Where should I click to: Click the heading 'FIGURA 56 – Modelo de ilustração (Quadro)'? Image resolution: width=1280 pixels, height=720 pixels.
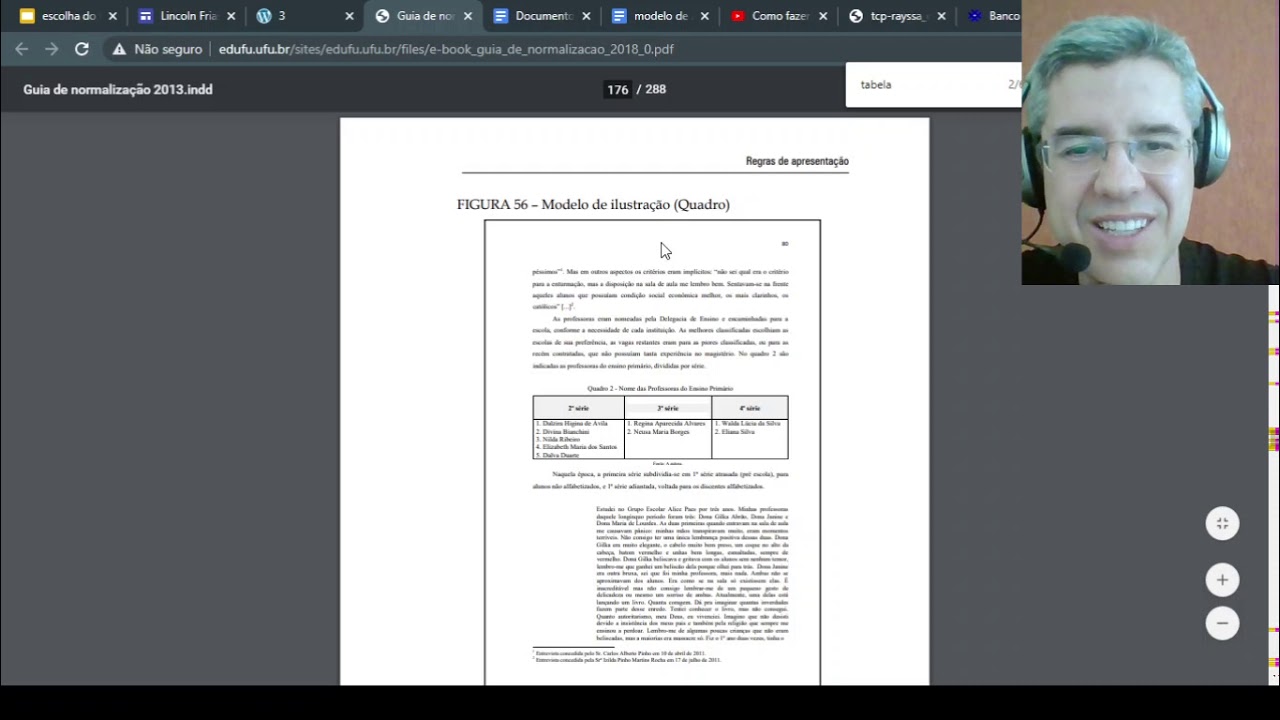coord(593,204)
